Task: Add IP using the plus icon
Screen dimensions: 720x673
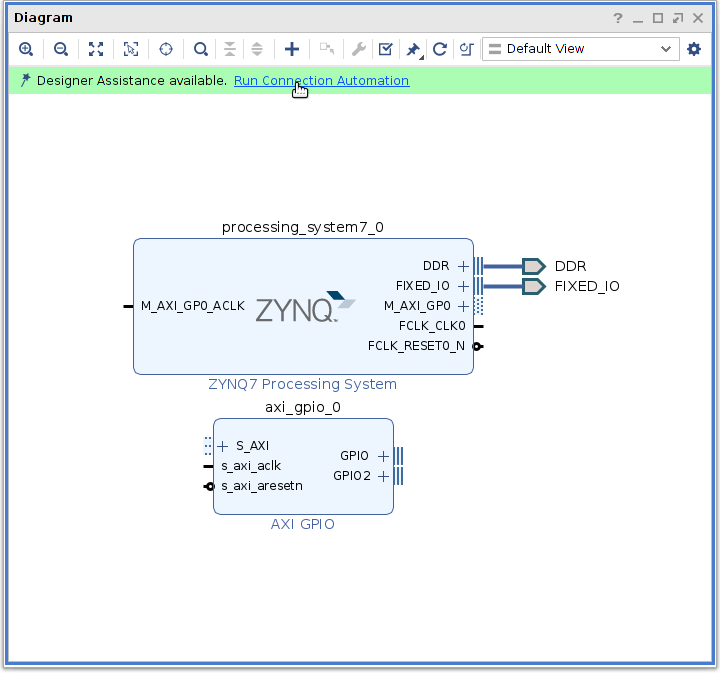Action: coord(292,49)
